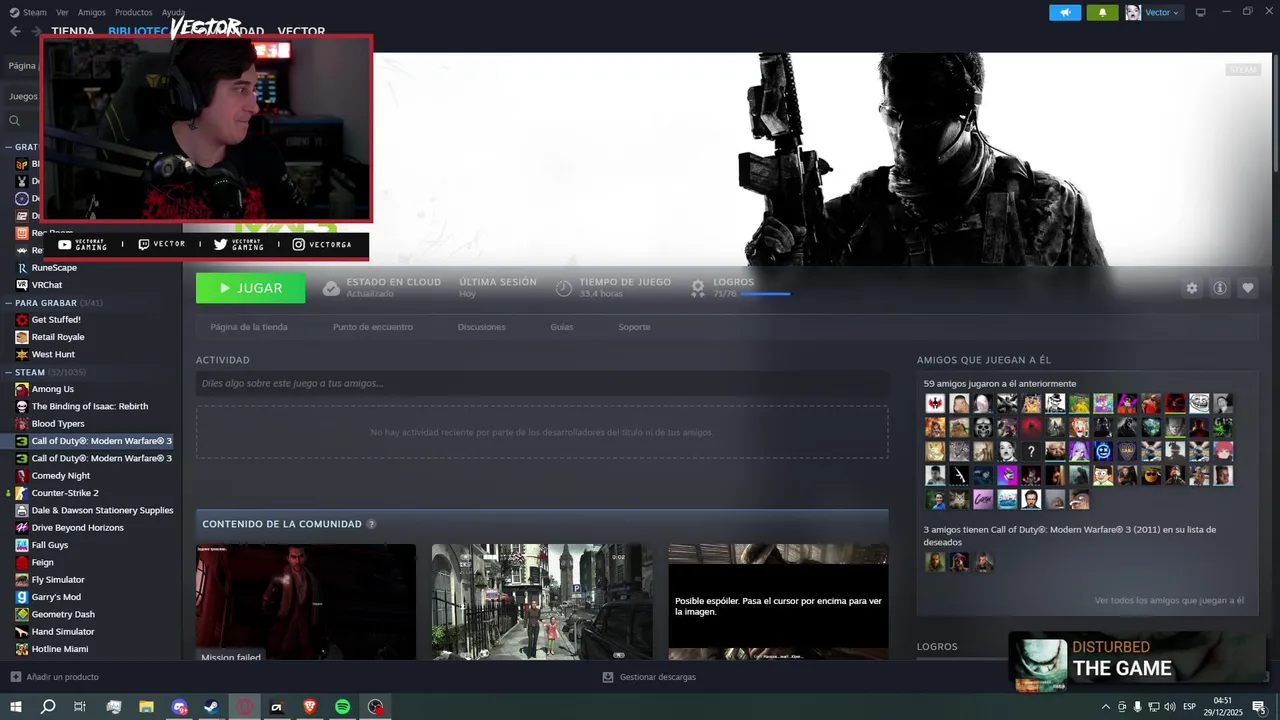Click help icon beside Contenido de la comunidad
Viewport: 1280px width, 720px height.
click(x=371, y=524)
